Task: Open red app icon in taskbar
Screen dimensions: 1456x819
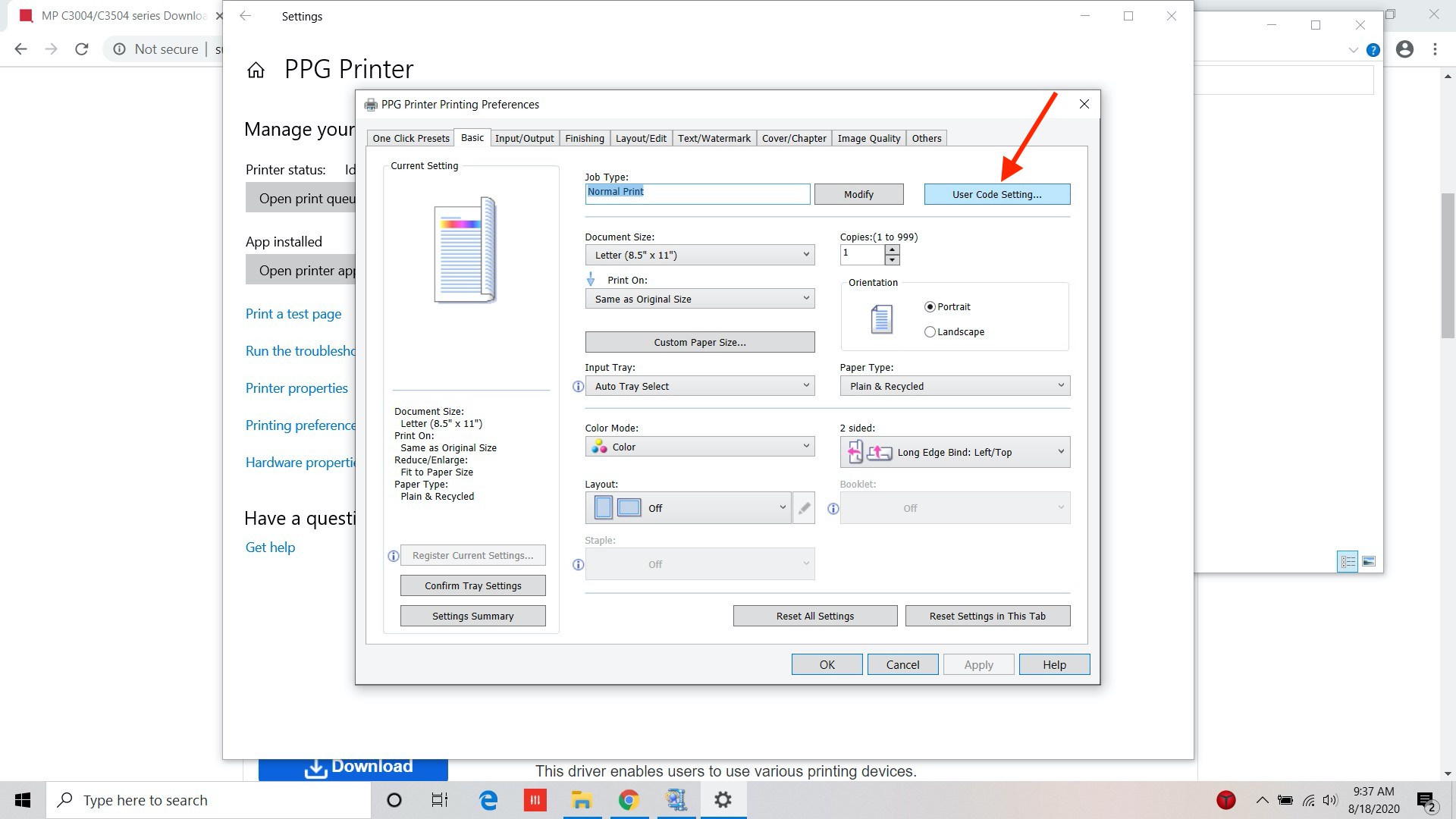Action: pyautogui.click(x=535, y=800)
